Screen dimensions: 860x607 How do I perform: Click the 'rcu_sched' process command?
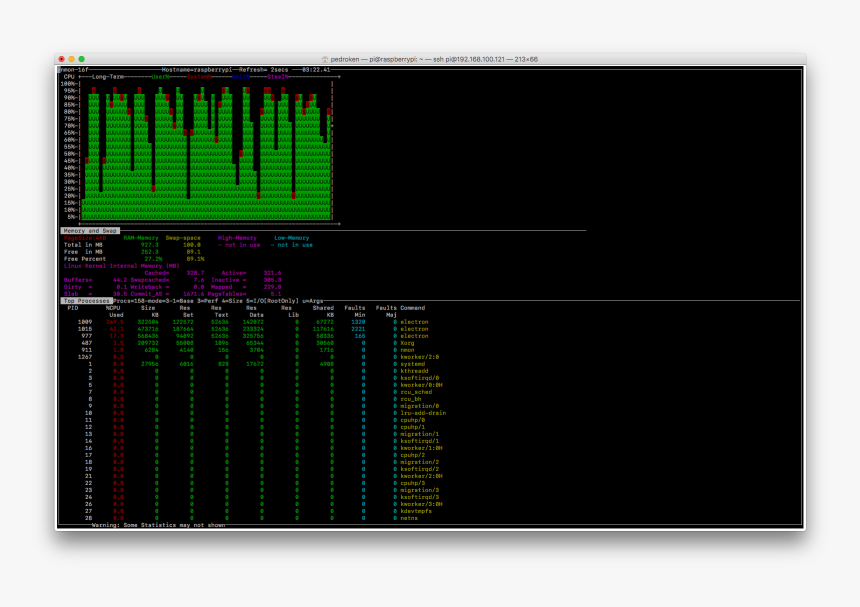(x=416, y=392)
